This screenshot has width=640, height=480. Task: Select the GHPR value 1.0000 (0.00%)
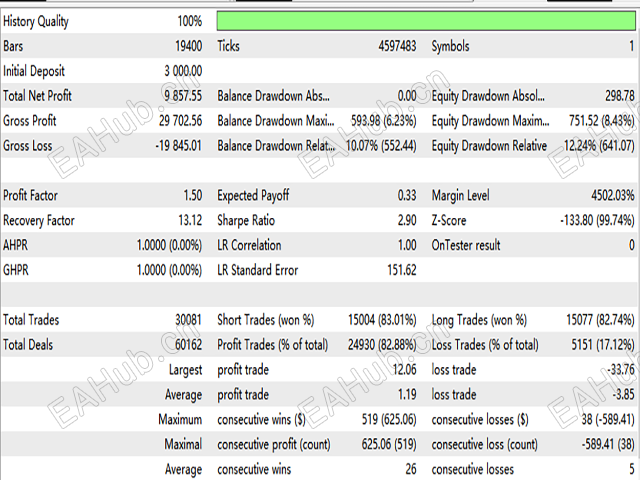pyautogui.click(x=169, y=270)
